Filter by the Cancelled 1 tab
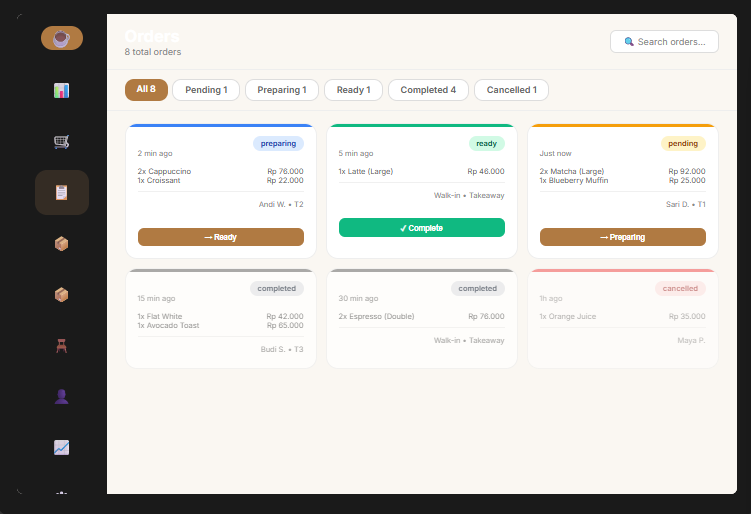751x514 pixels. pos(512,90)
